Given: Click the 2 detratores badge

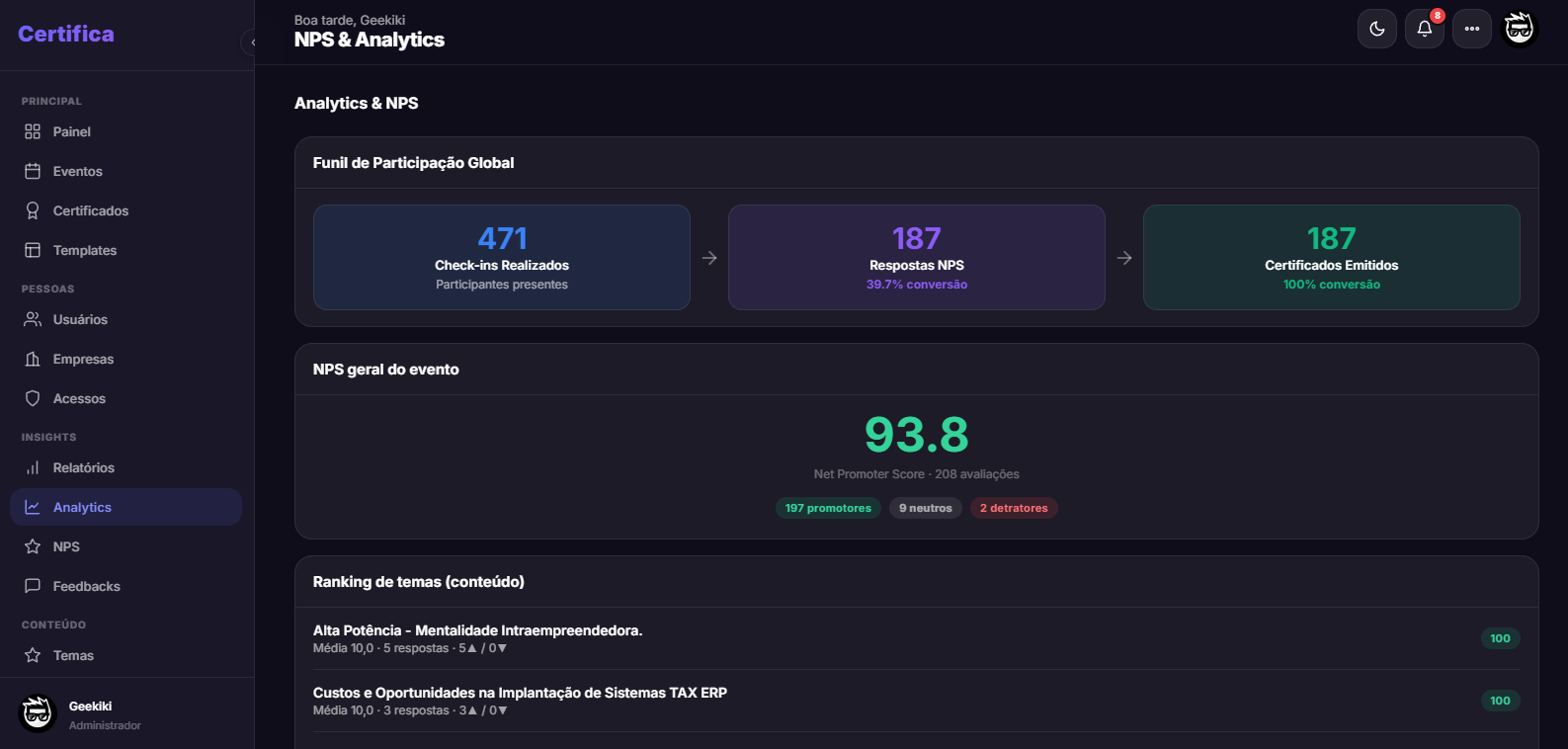Looking at the screenshot, I should coord(1014,508).
